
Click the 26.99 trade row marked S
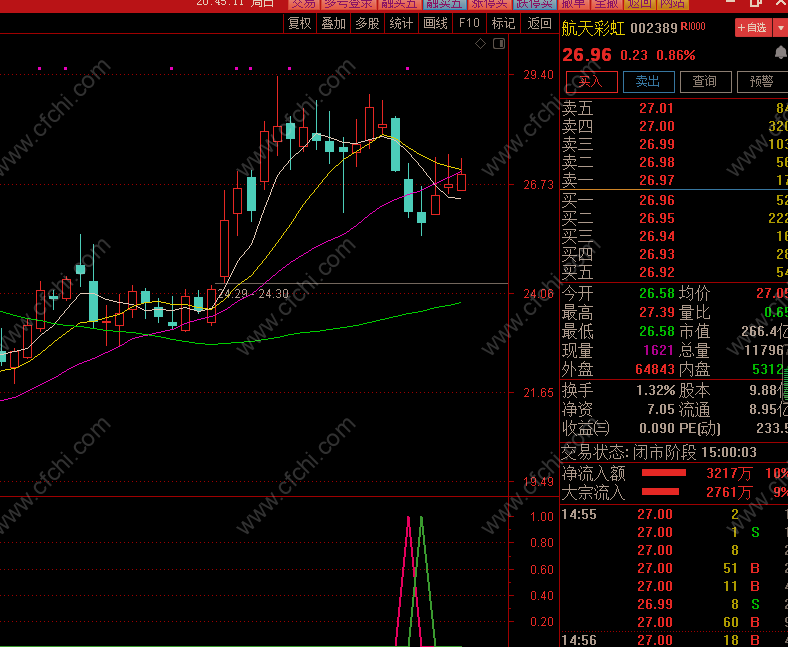[674, 605]
